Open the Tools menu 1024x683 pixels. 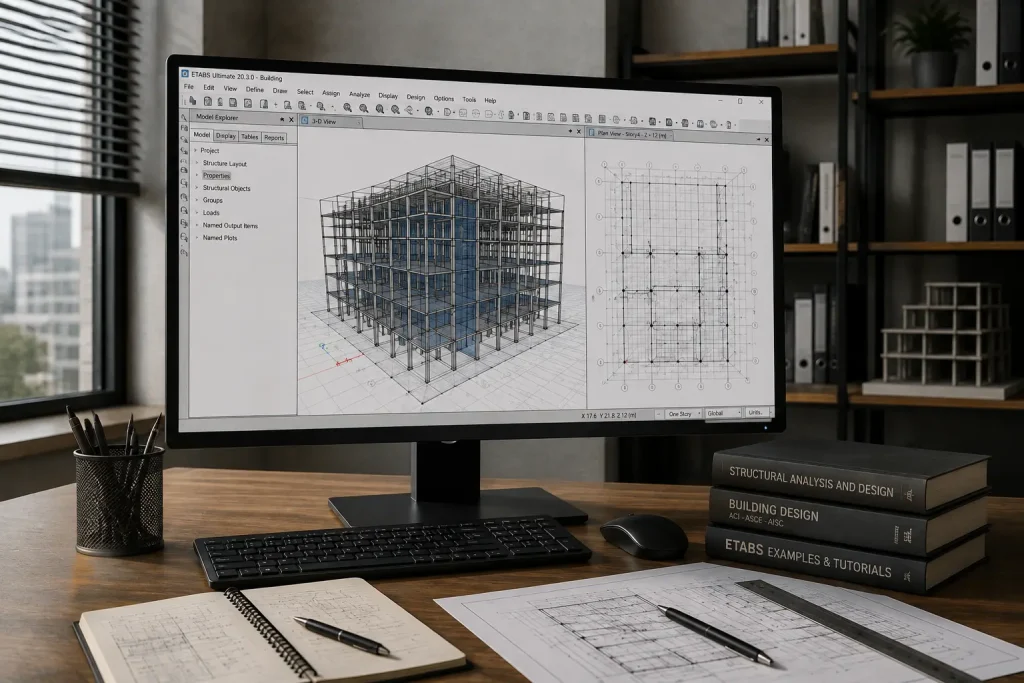pos(469,100)
